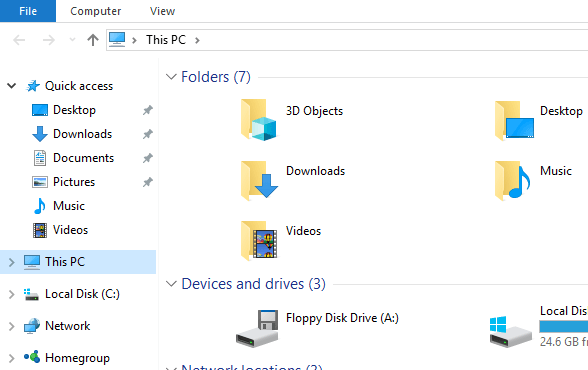588x370 pixels.
Task: Click the Devices and drives (3) header
Action: coord(254,284)
